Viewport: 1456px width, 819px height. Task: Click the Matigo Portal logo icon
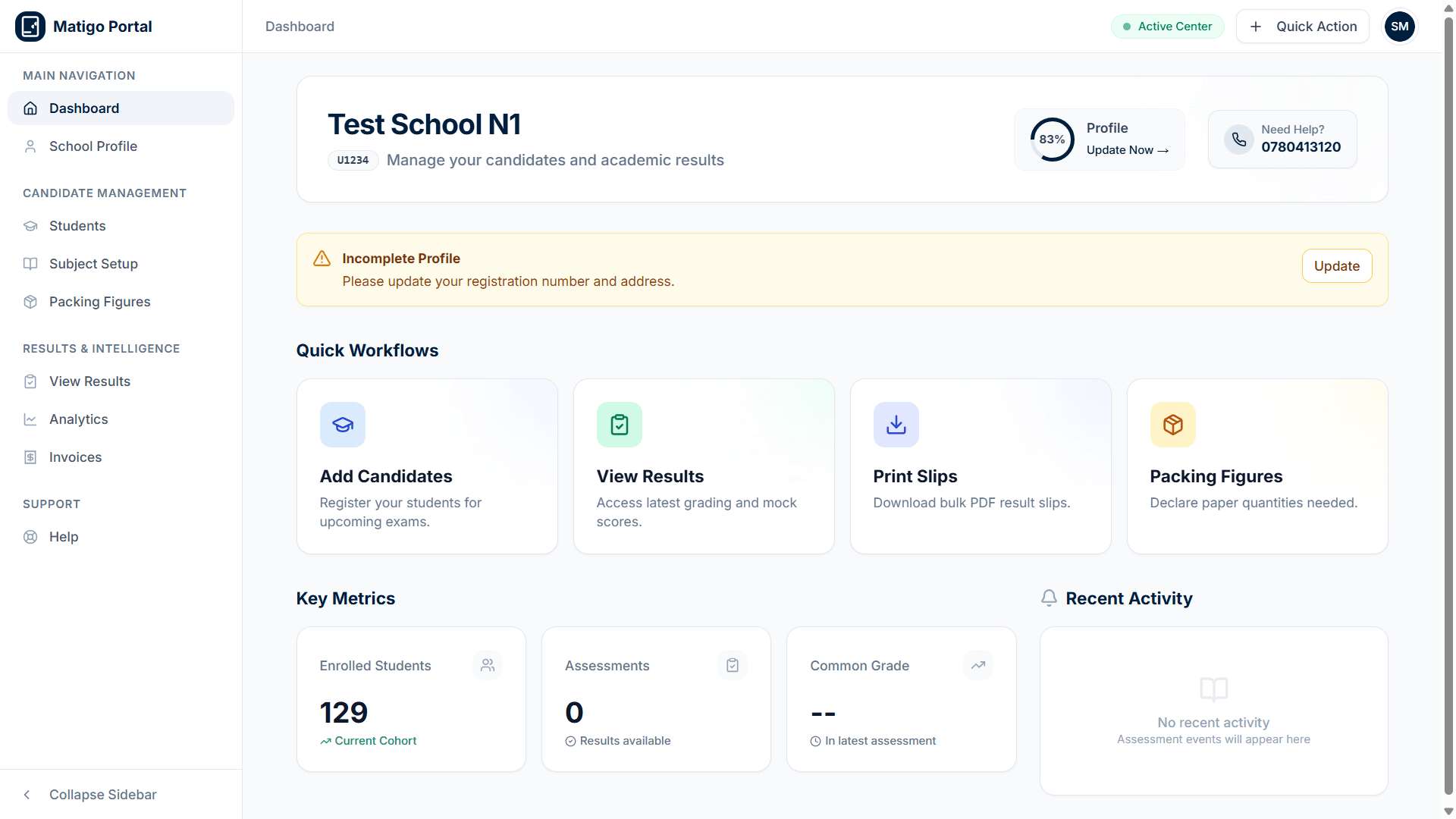coord(30,27)
